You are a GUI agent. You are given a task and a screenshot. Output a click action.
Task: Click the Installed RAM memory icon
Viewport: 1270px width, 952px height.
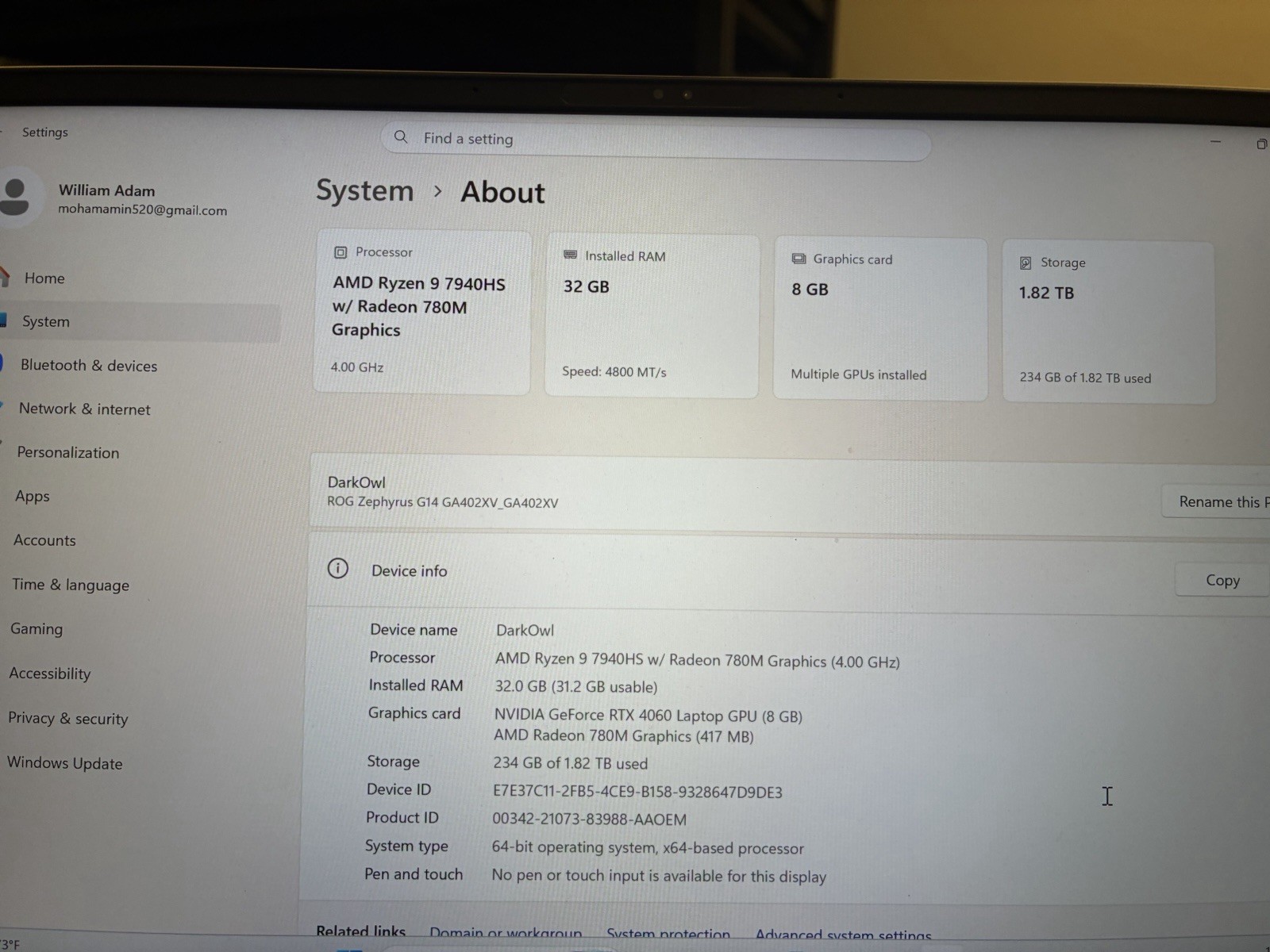coord(570,255)
